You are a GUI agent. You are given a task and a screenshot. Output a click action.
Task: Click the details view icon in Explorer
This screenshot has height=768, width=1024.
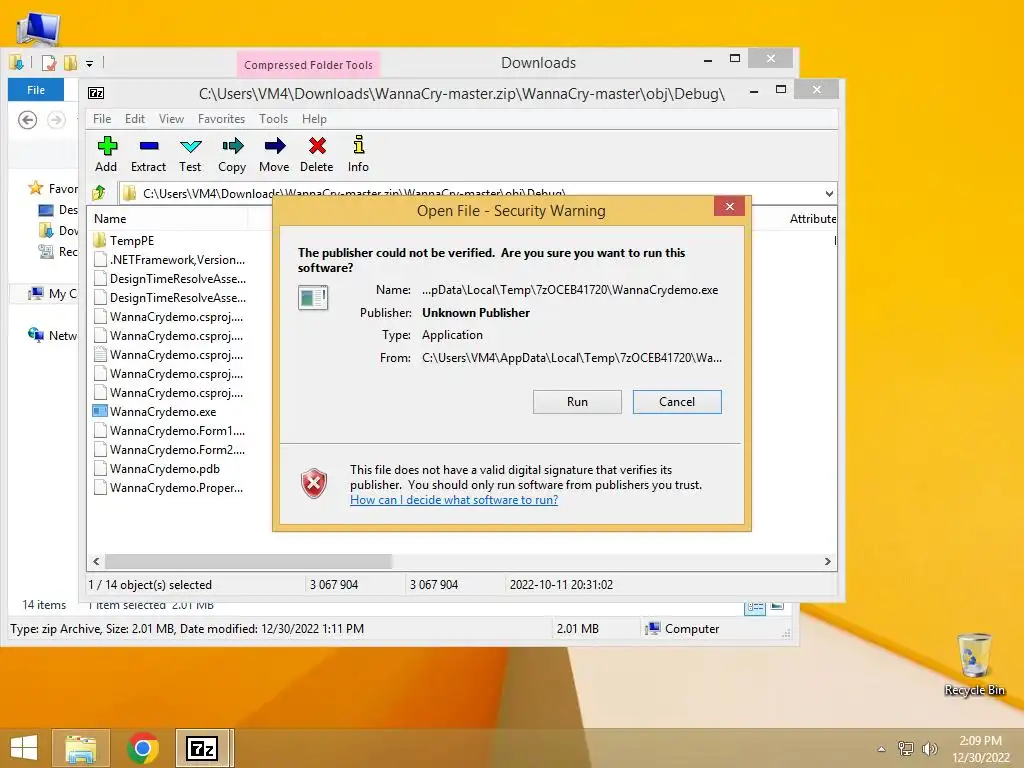[x=755, y=607]
